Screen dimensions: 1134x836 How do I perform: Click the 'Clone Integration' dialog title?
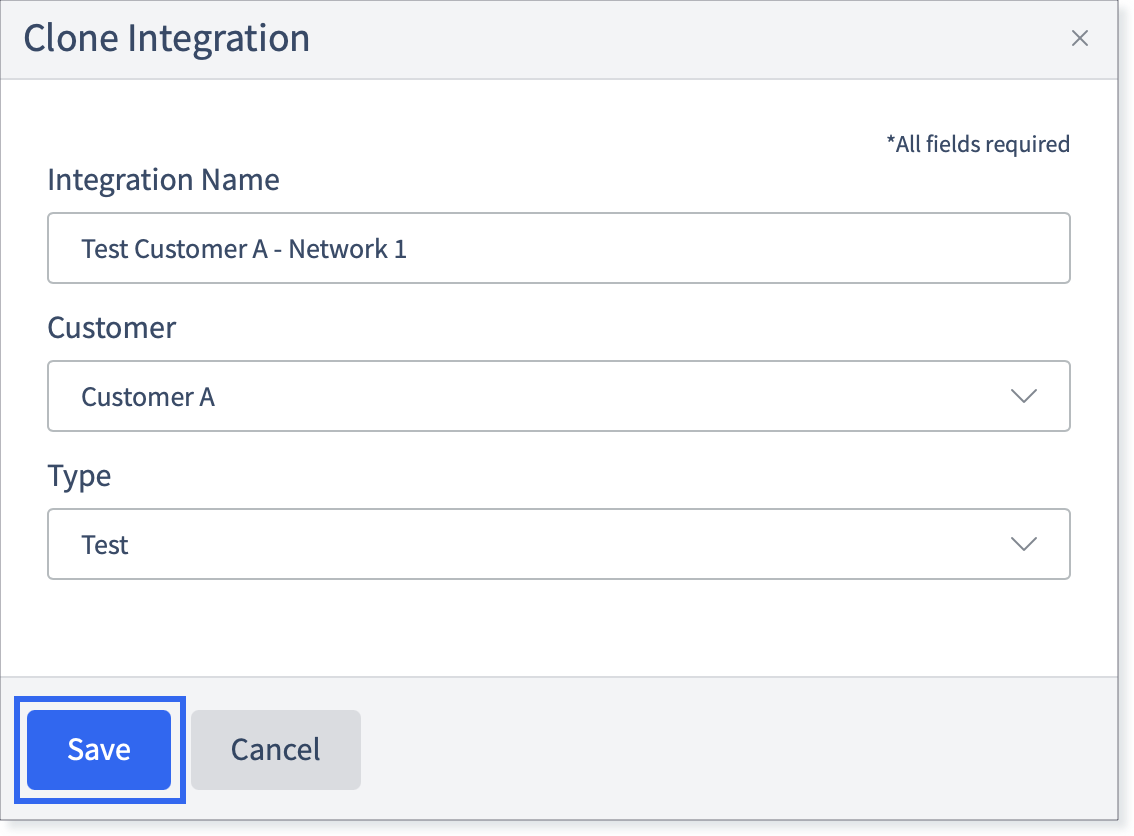click(x=166, y=38)
